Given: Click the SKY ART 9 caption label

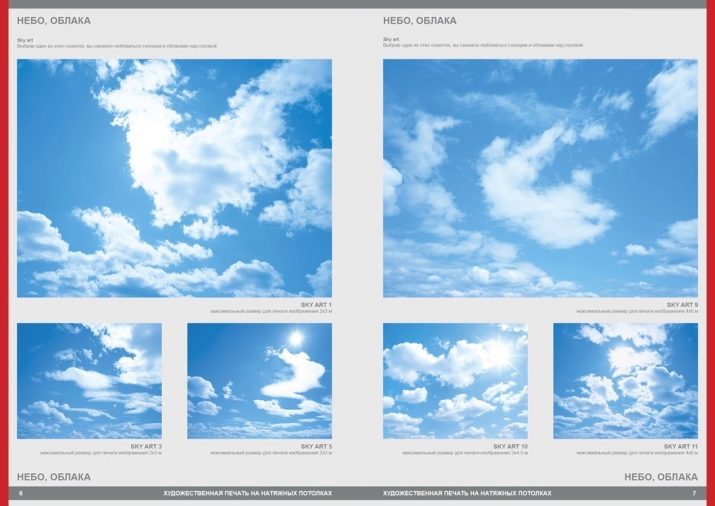Looking at the screenshot, I should 682,304.
